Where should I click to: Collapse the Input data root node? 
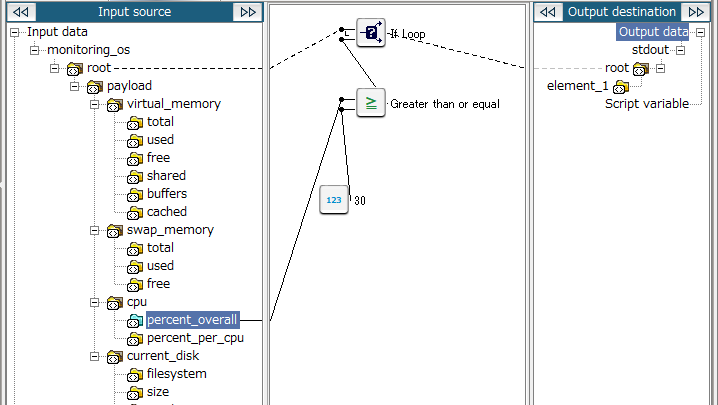click(x=15, y=33)
